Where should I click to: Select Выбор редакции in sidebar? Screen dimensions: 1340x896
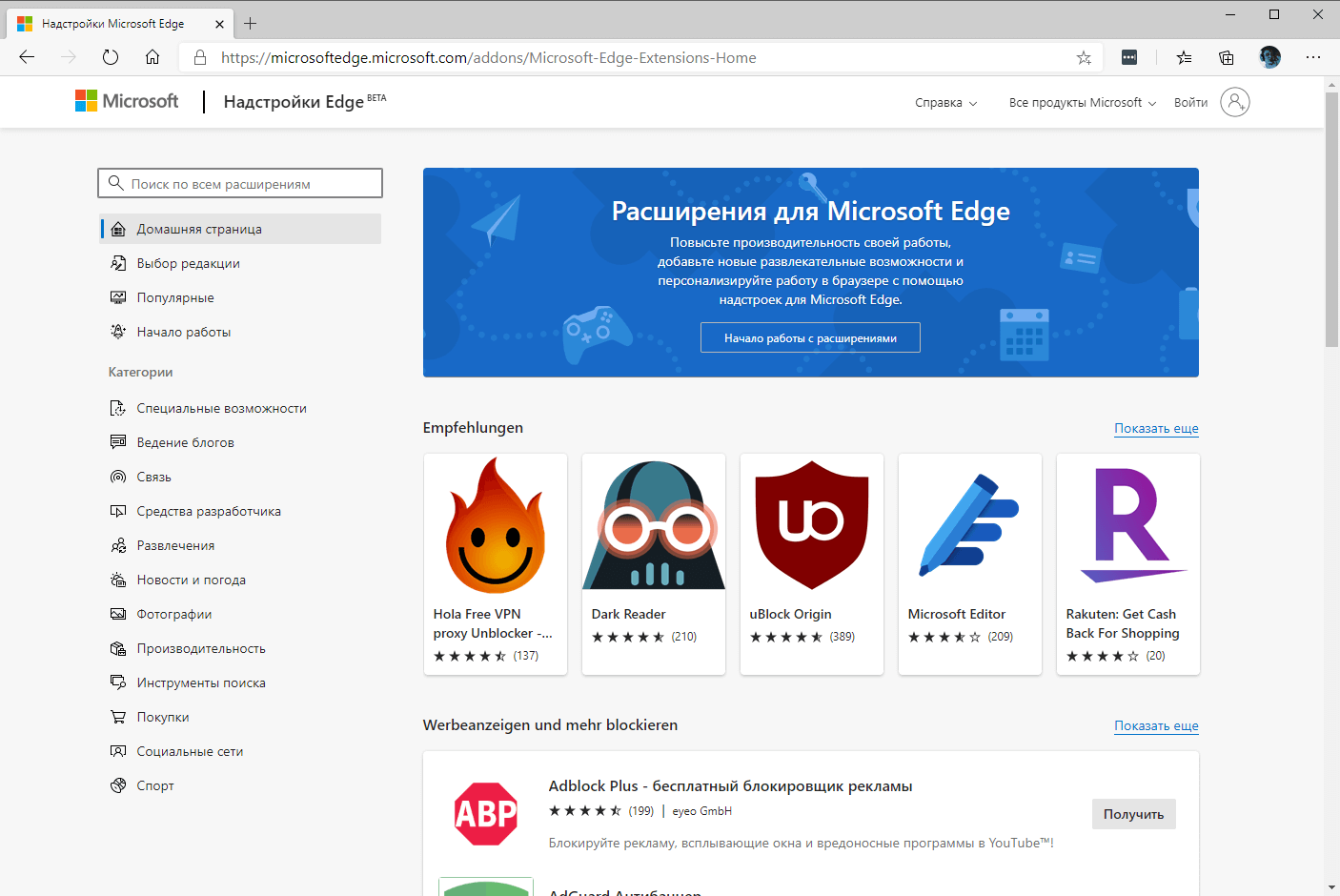pos(188,263)
